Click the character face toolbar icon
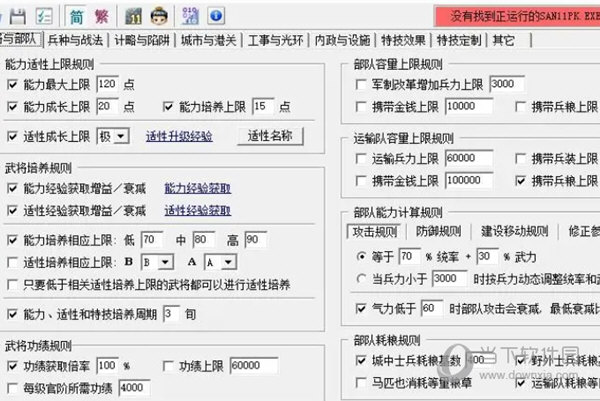 pos(159,16)
